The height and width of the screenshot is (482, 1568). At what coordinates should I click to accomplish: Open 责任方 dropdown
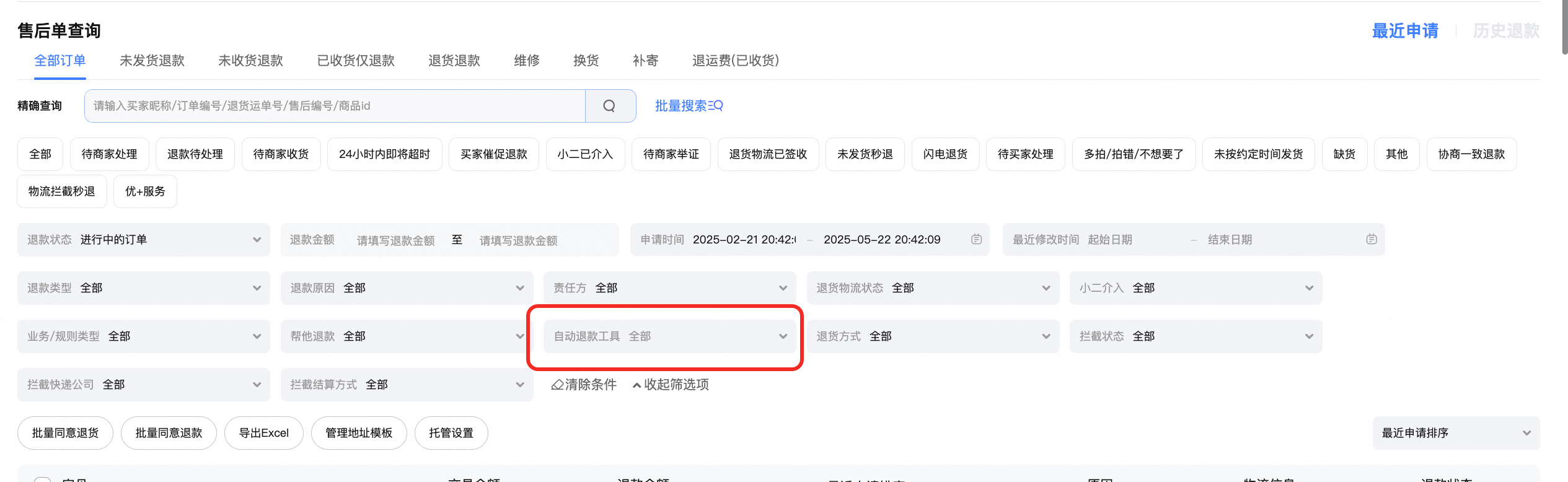670,288
